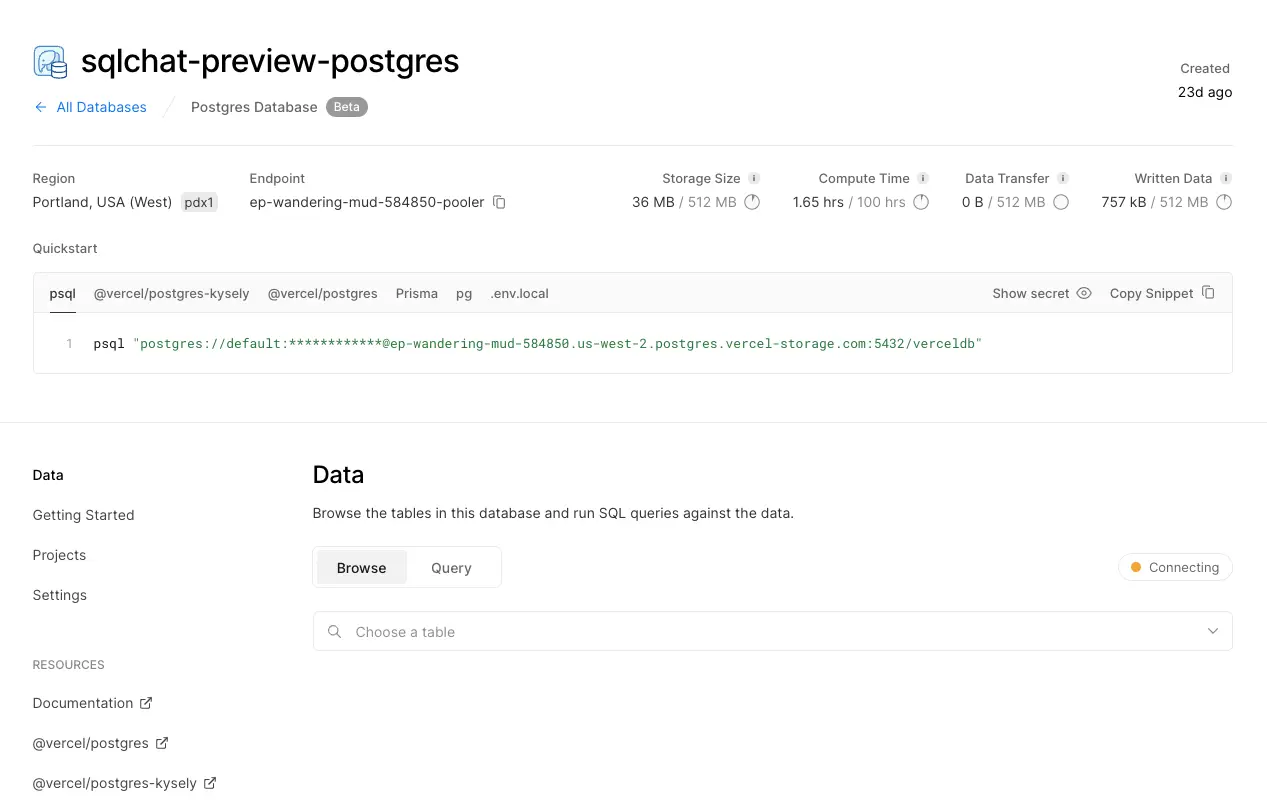Select the Prisma quickstart tab

point(416,293)
